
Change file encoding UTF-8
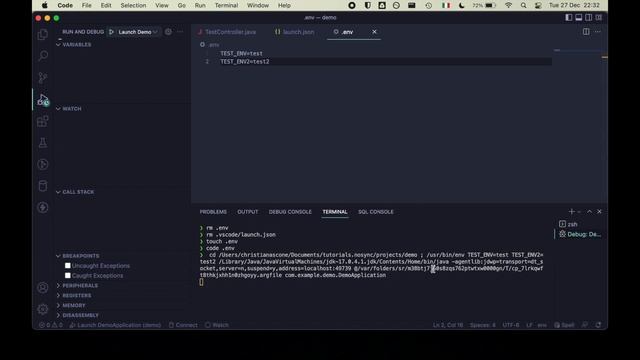click(511, 325)
